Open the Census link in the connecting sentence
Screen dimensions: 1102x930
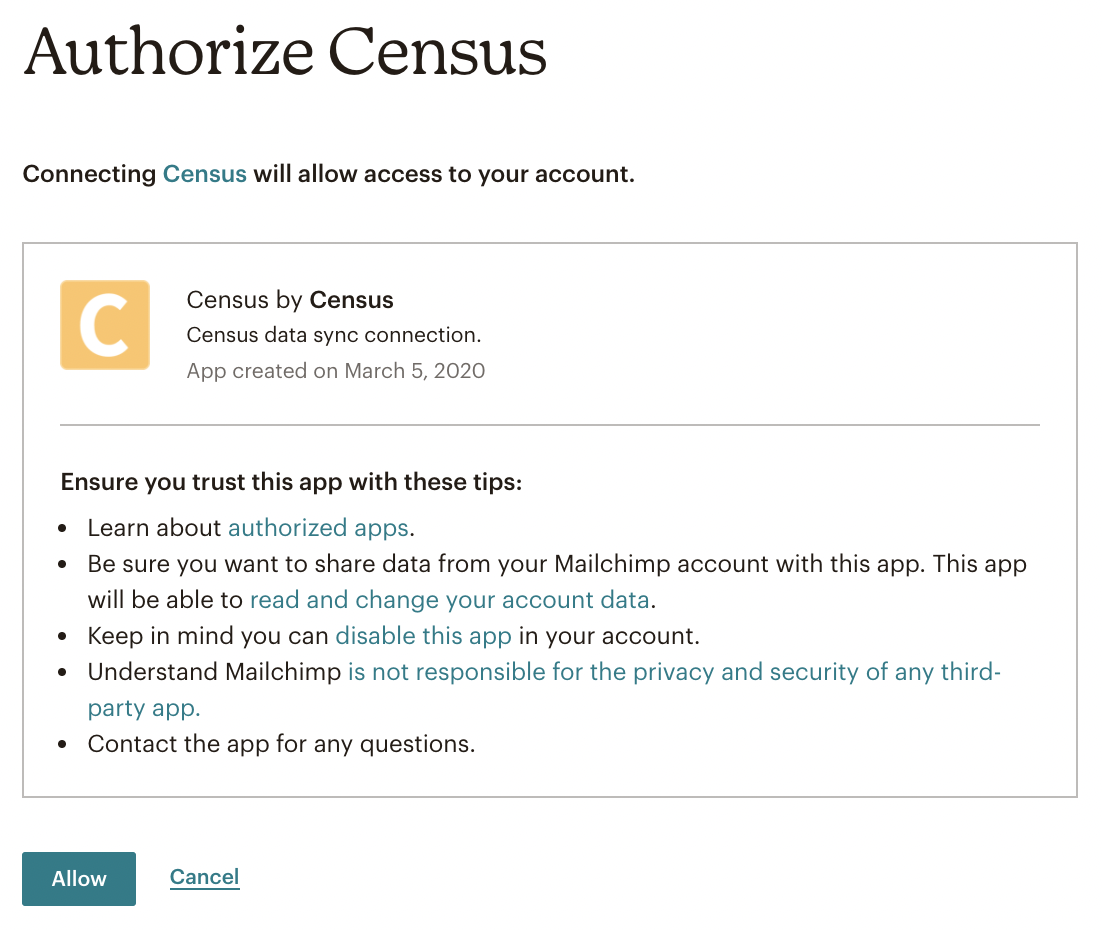point(204,174)
